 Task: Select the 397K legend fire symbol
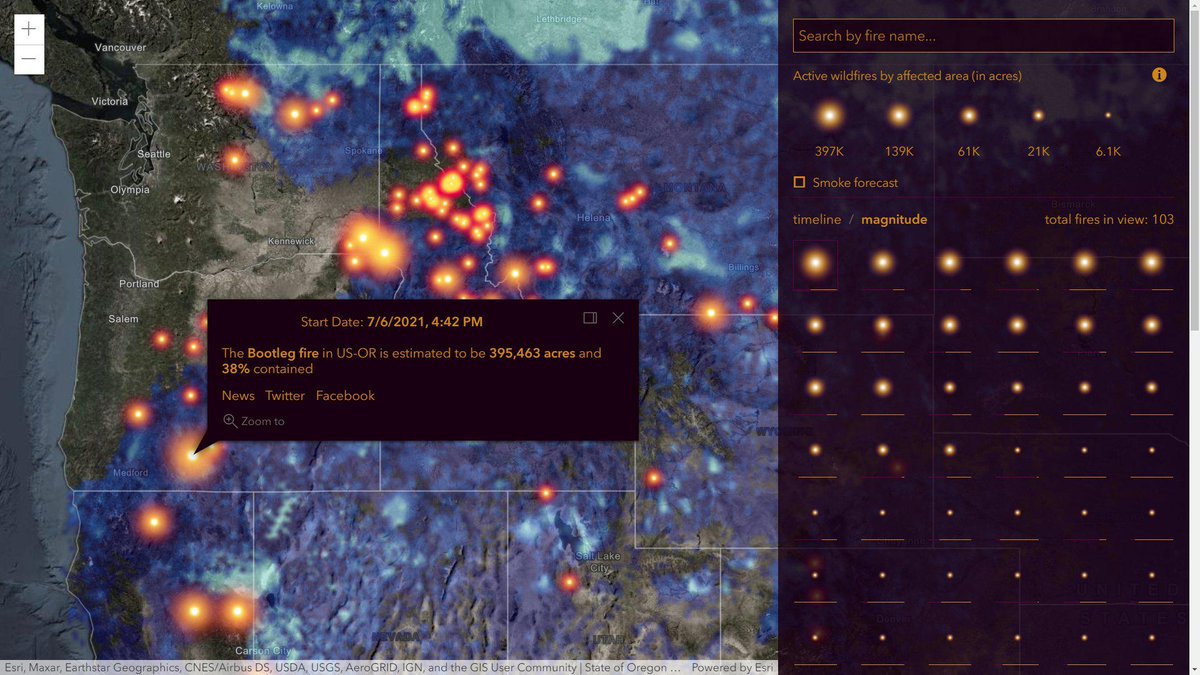pyautogui.click(x=829, y=116)
